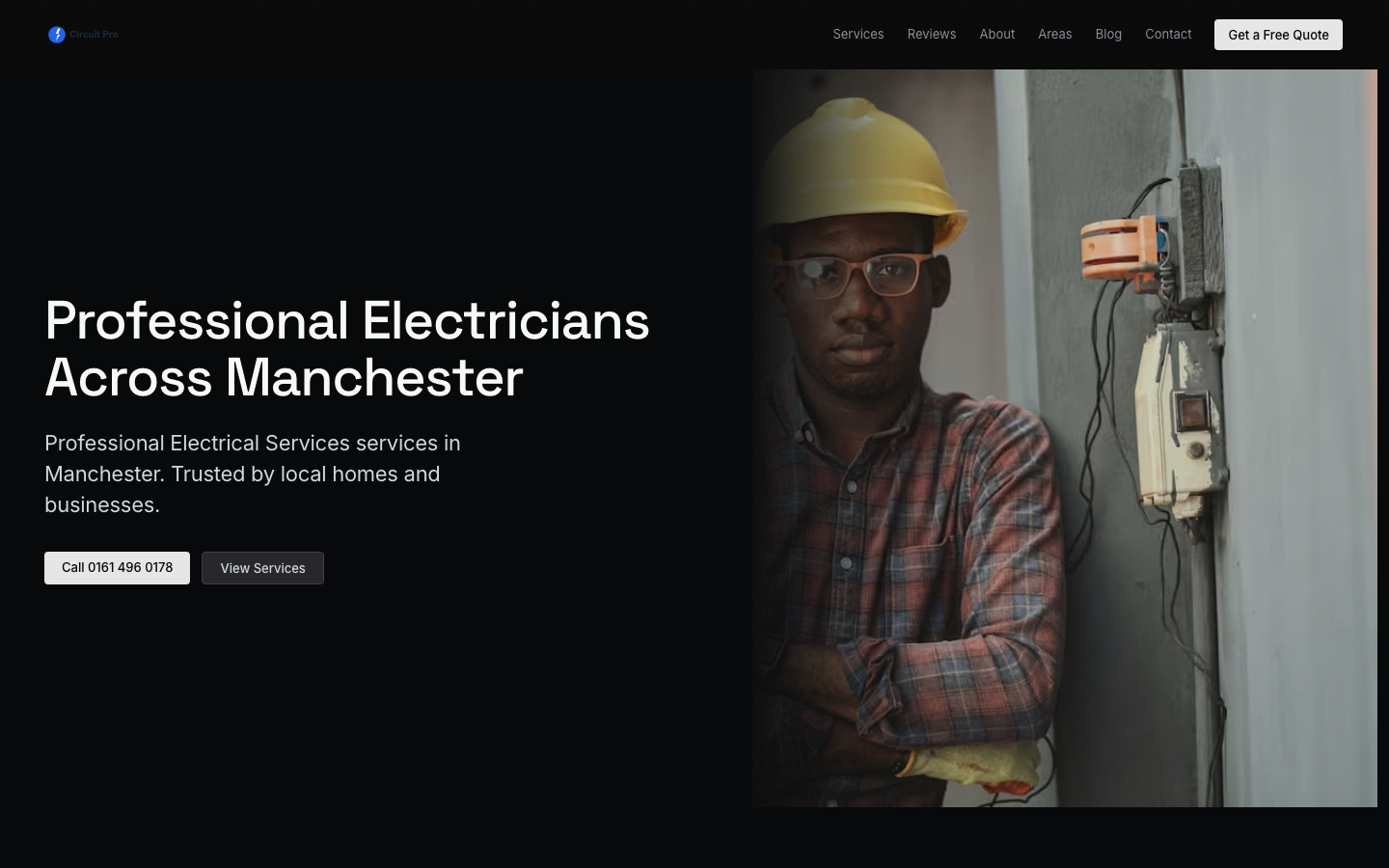This screenshot has width=1389, height=868.
Task: Go to the Reviews page link
Action: coord(932,34)
